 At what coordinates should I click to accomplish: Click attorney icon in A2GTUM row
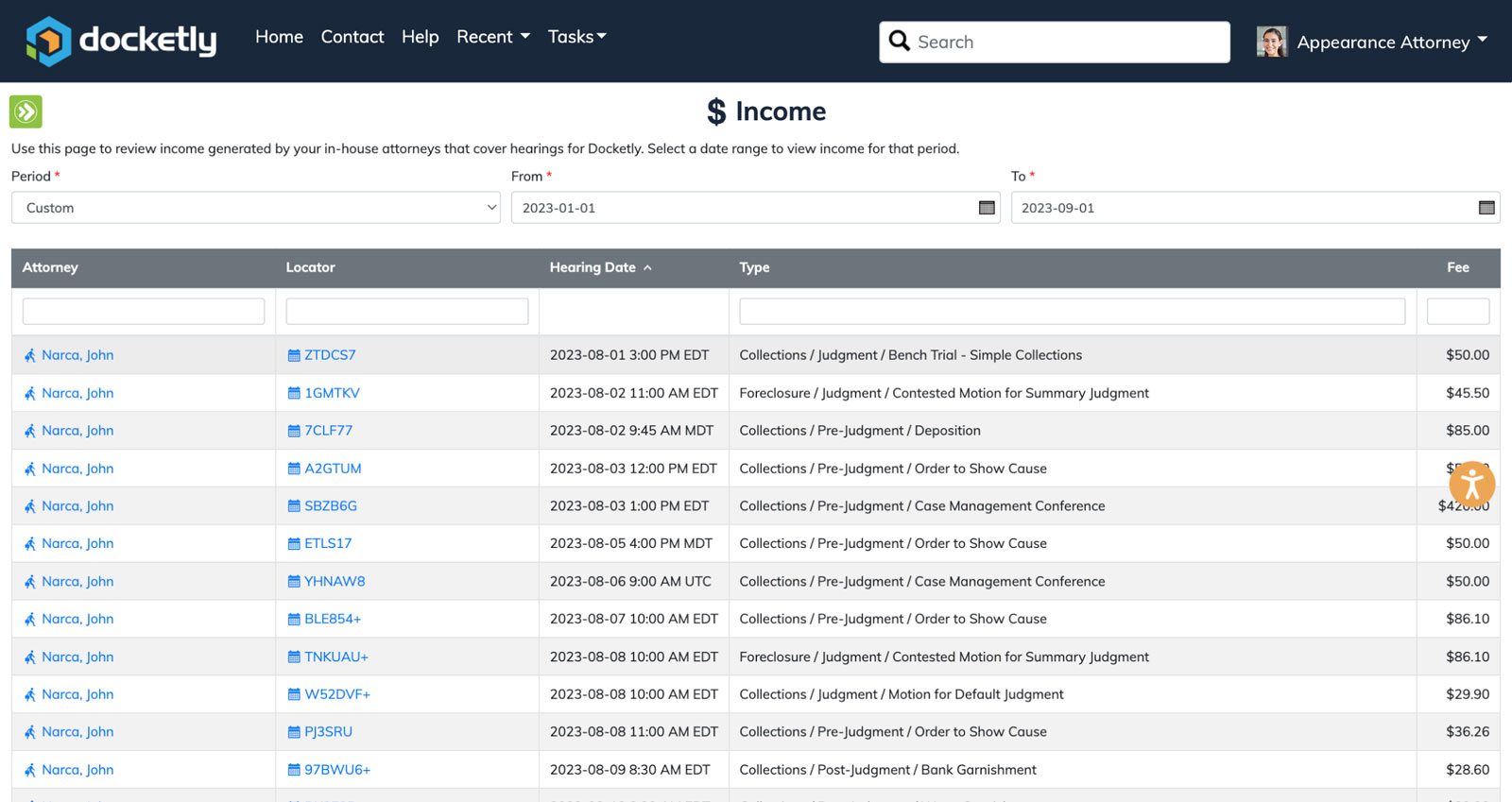(30, 469)
